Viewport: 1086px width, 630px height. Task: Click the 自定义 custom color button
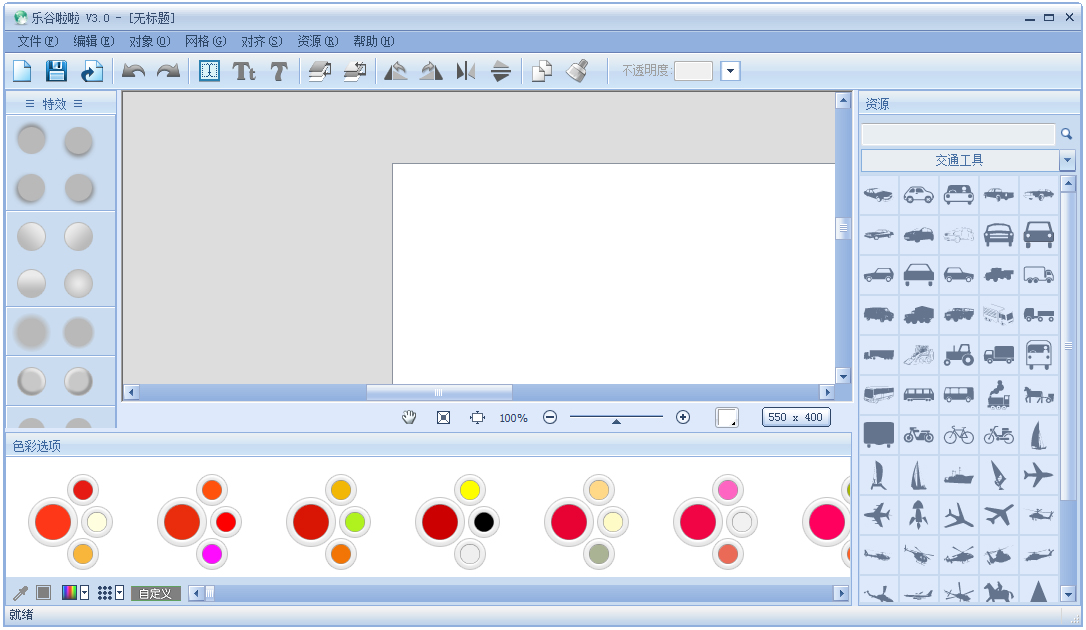pos(155,593)
